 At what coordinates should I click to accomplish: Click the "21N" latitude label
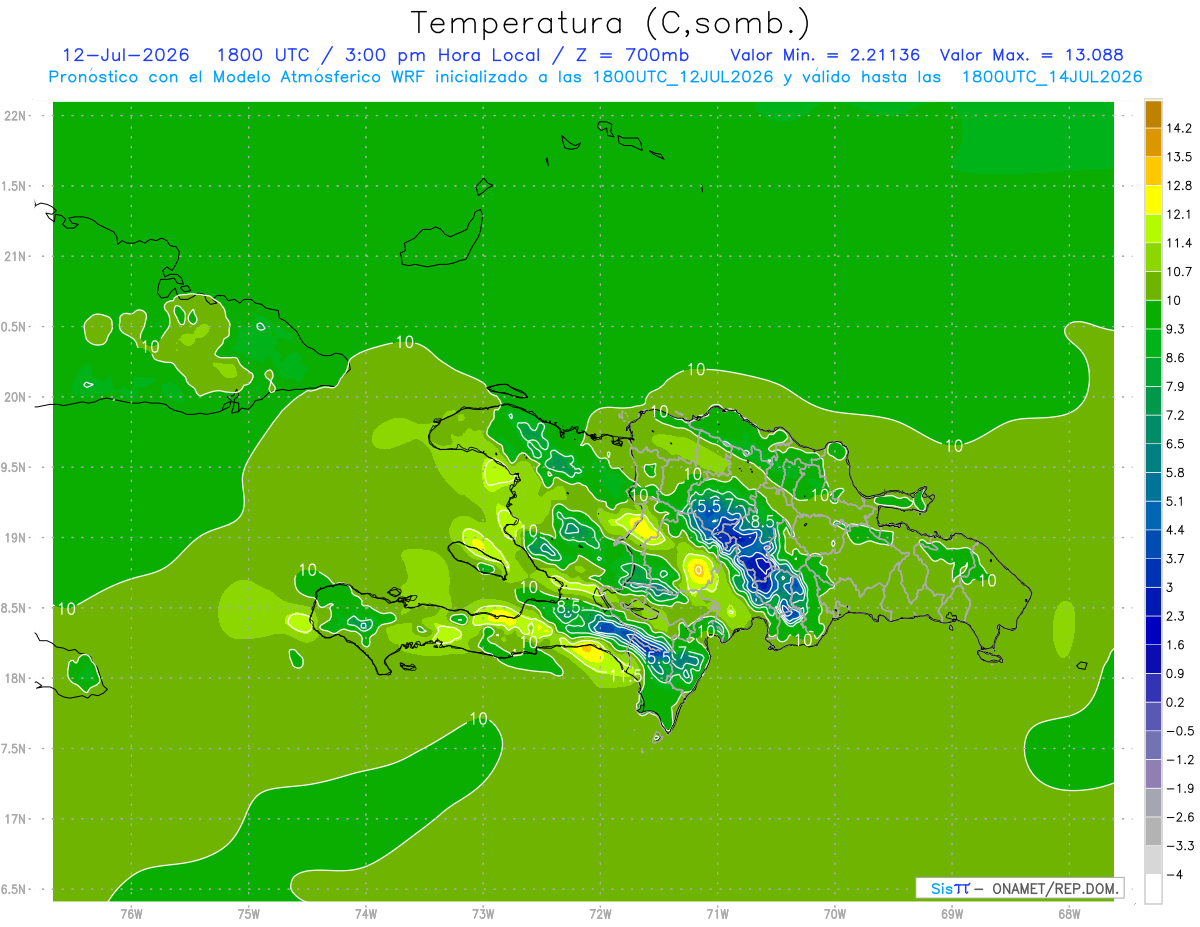[x=17, y=256]
